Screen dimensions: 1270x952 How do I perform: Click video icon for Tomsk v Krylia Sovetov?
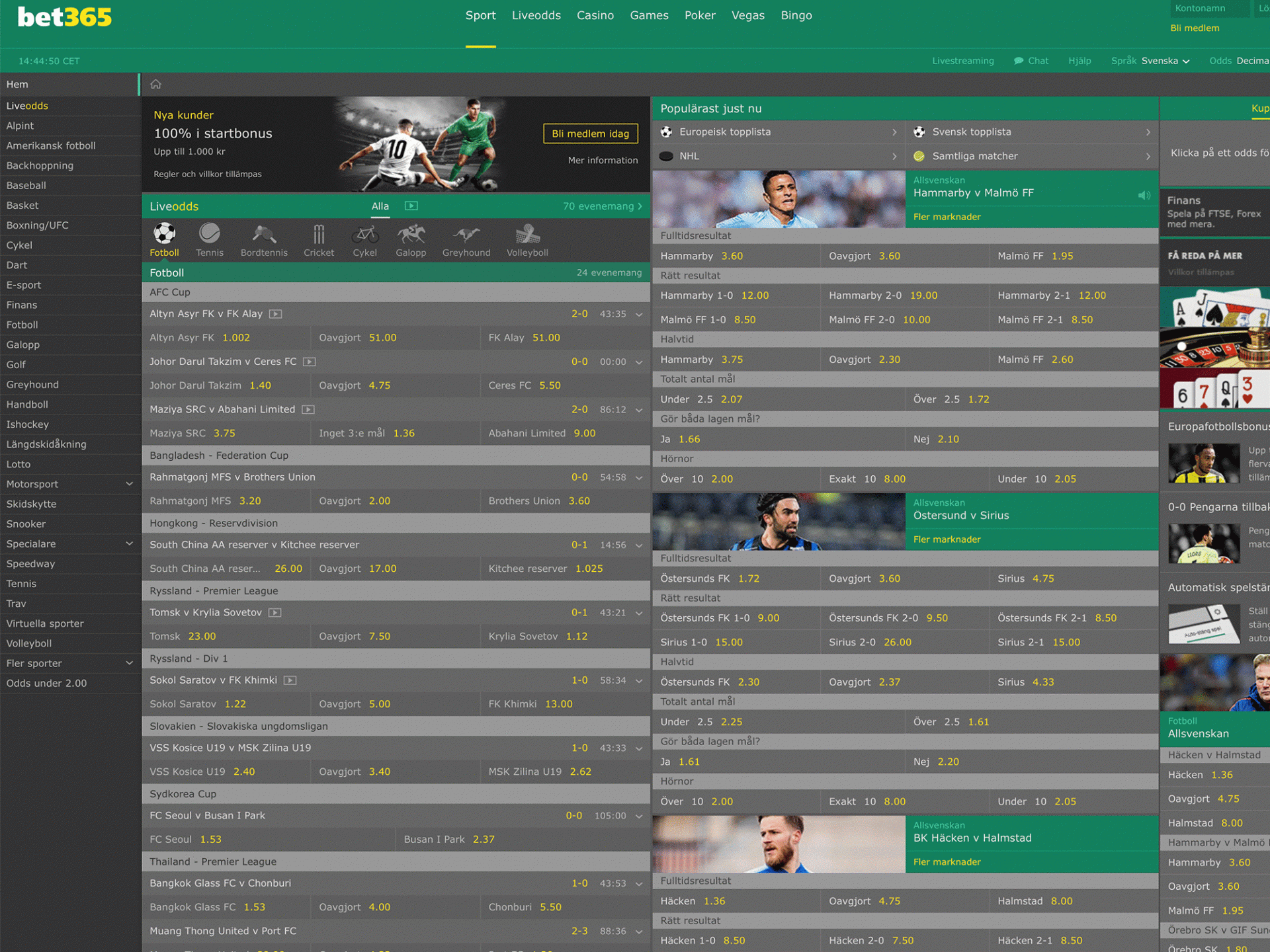pyautogui.click(x=275, y=613)
